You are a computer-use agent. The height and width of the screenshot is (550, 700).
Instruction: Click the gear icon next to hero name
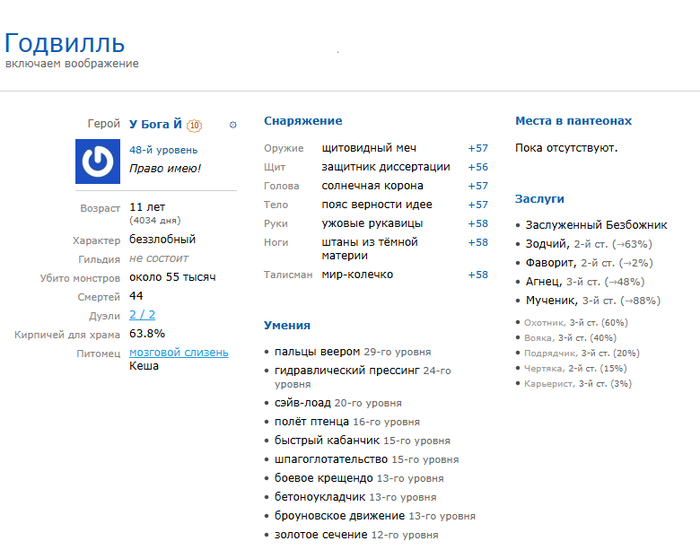pos(233,125)
